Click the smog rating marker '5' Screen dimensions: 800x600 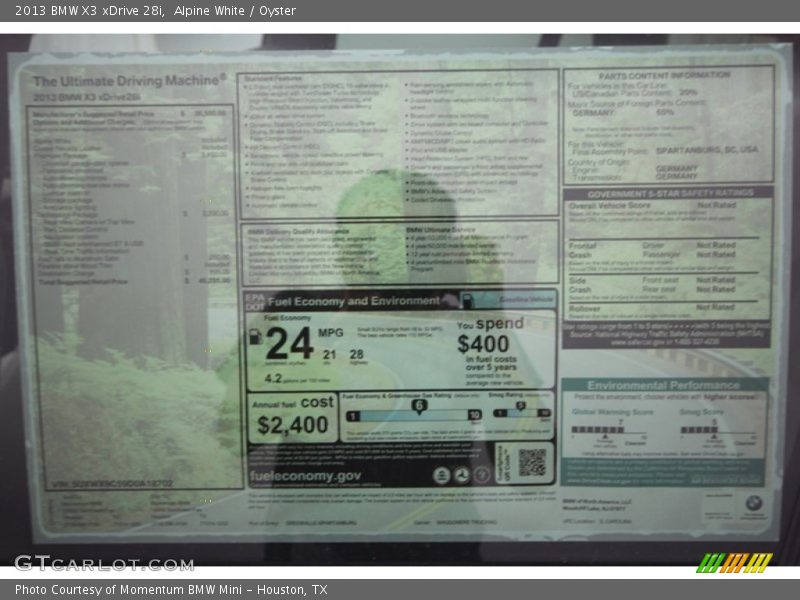[x=520, y=406]
